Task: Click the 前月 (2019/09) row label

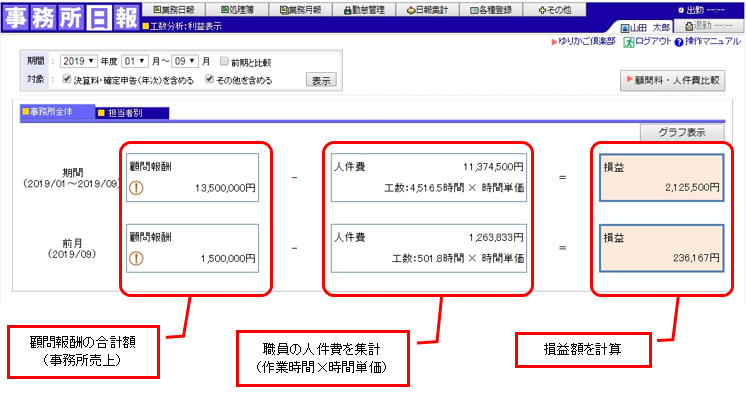Action: click(72, 249)
